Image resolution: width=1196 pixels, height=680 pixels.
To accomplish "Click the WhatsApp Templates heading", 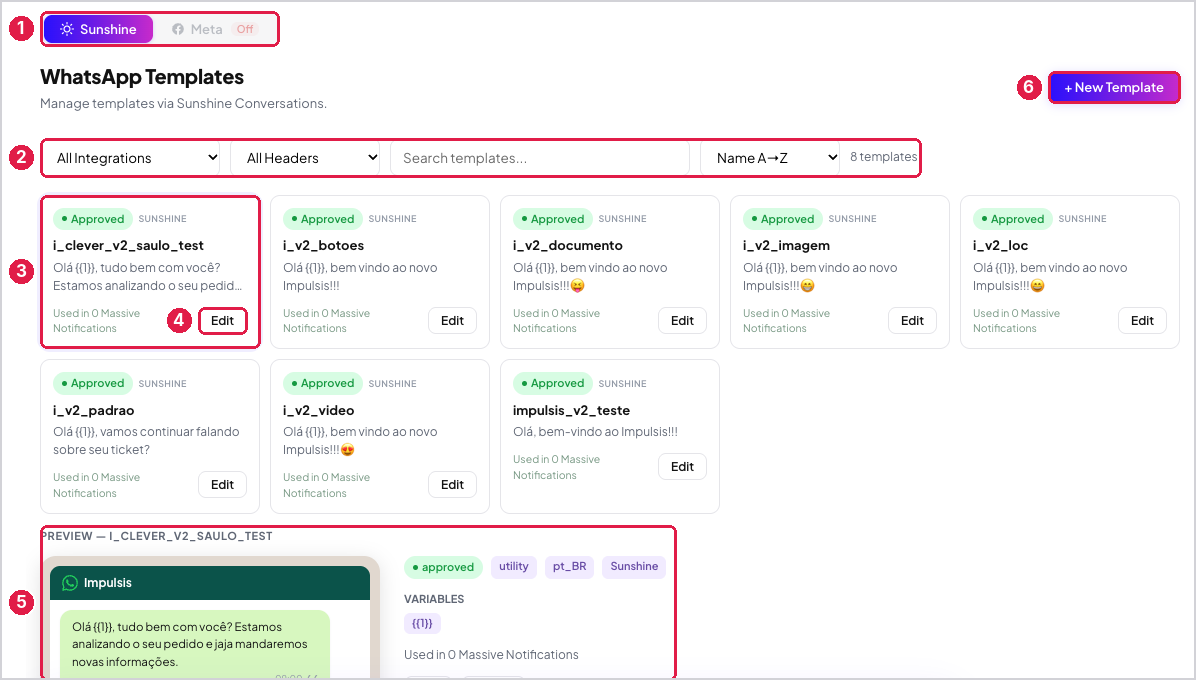I will click(142, 77).
